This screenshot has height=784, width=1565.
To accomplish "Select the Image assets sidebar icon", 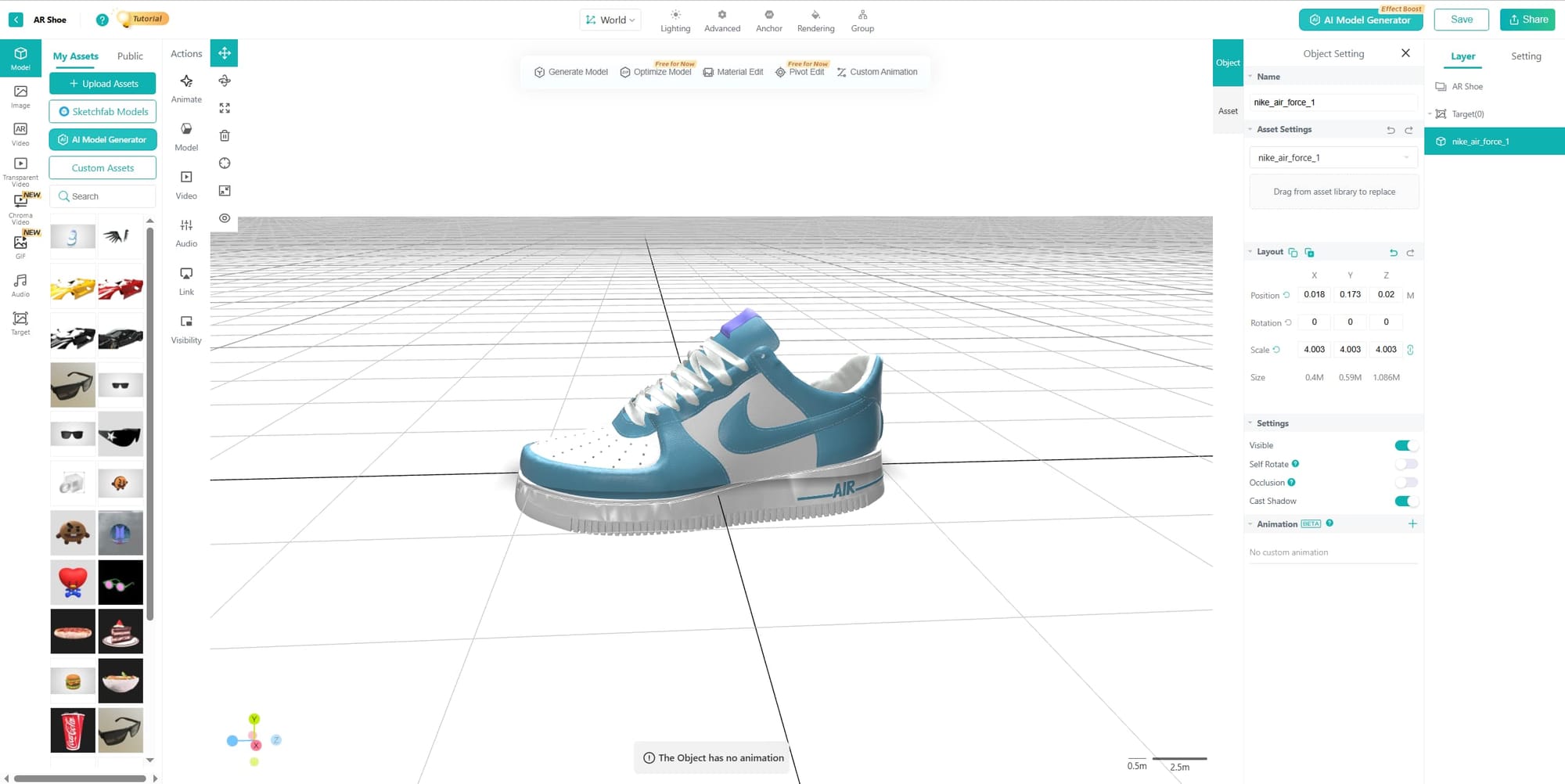I will click(x=20, y=97).
